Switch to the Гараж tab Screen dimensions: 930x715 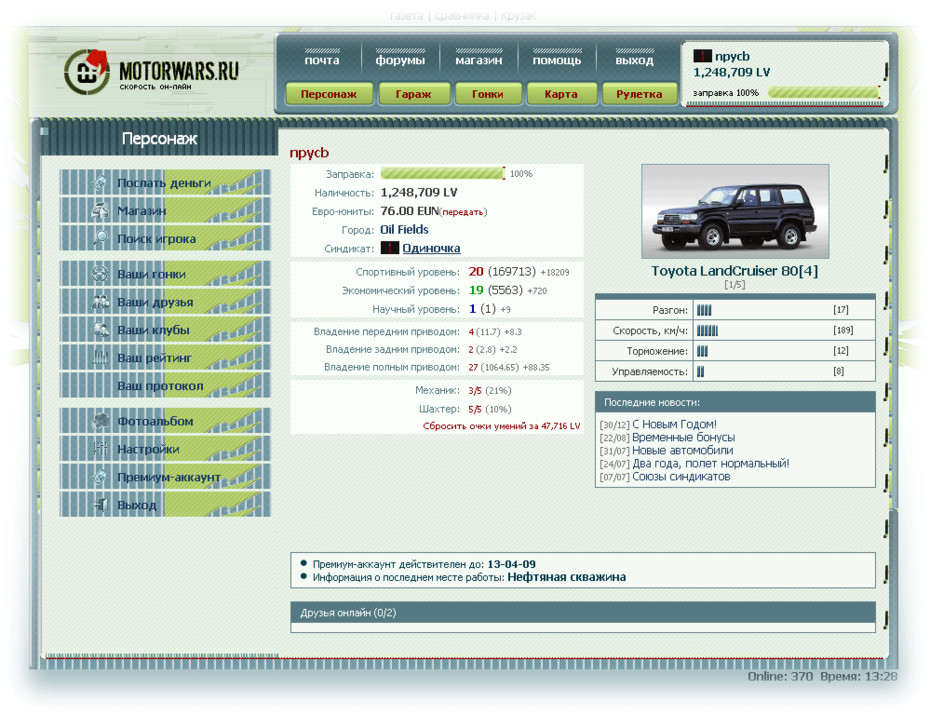(414, 94)
